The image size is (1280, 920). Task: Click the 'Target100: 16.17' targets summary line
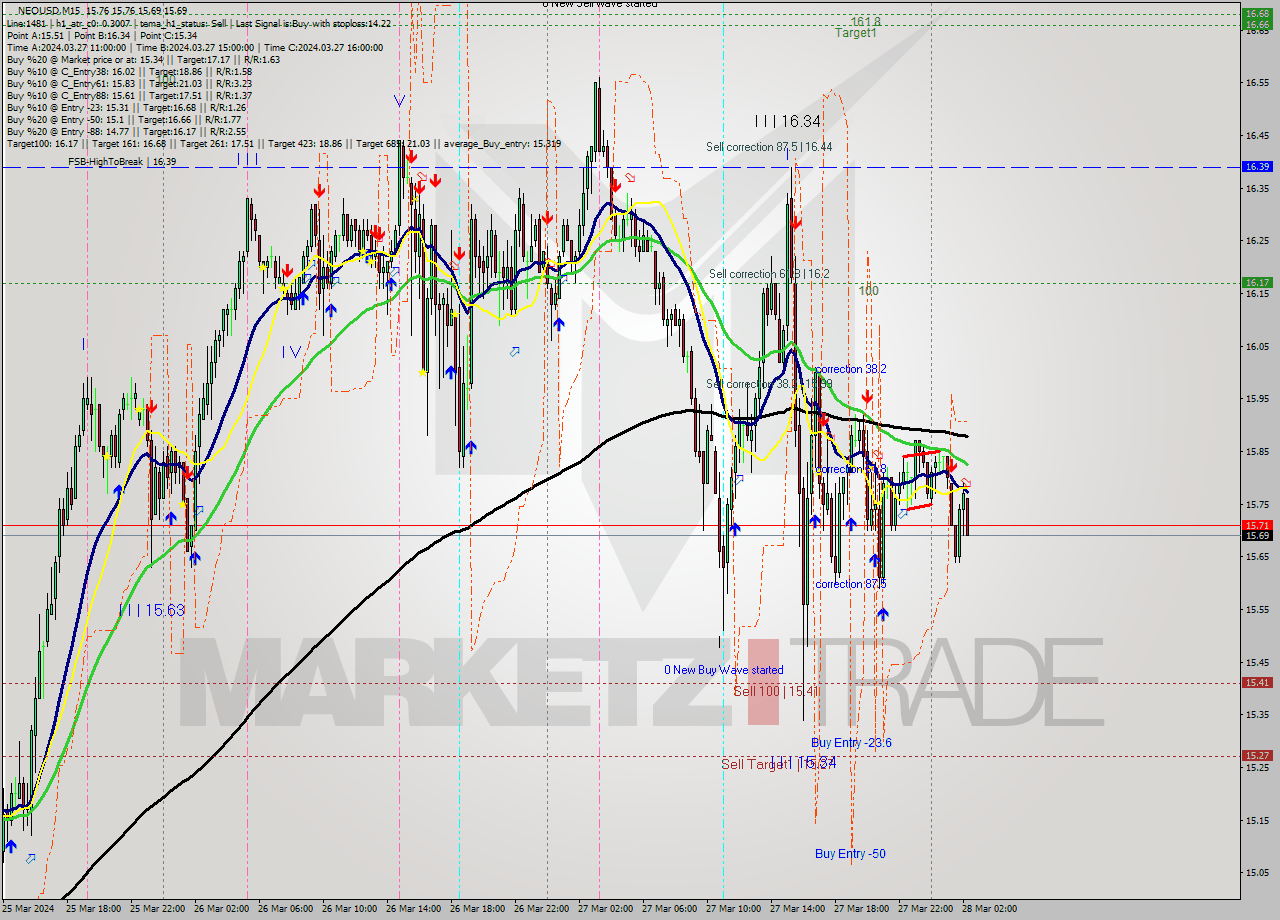click(284, 143)
